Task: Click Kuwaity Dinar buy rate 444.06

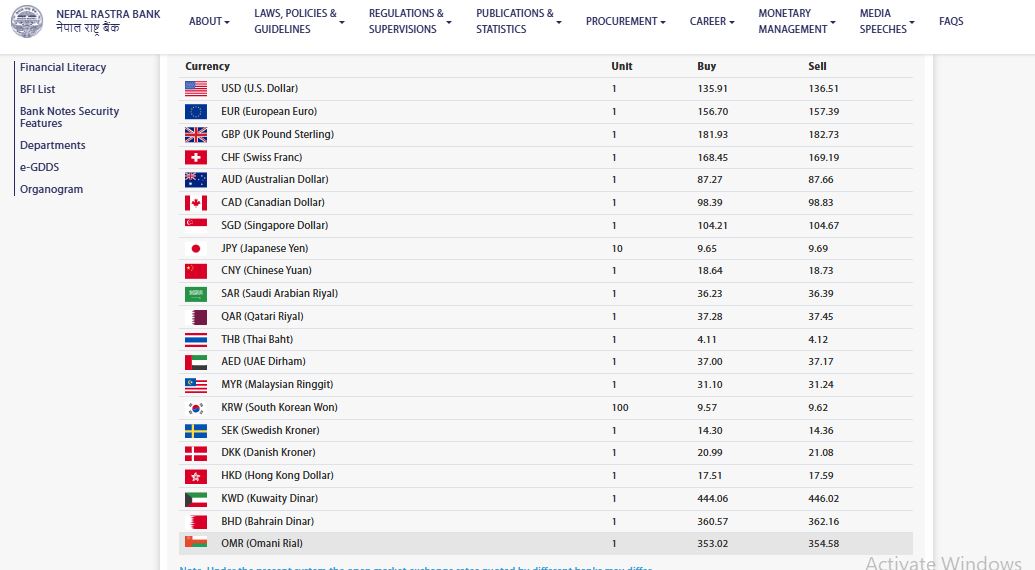Action: pyautogui.click(x=712, y=499)
